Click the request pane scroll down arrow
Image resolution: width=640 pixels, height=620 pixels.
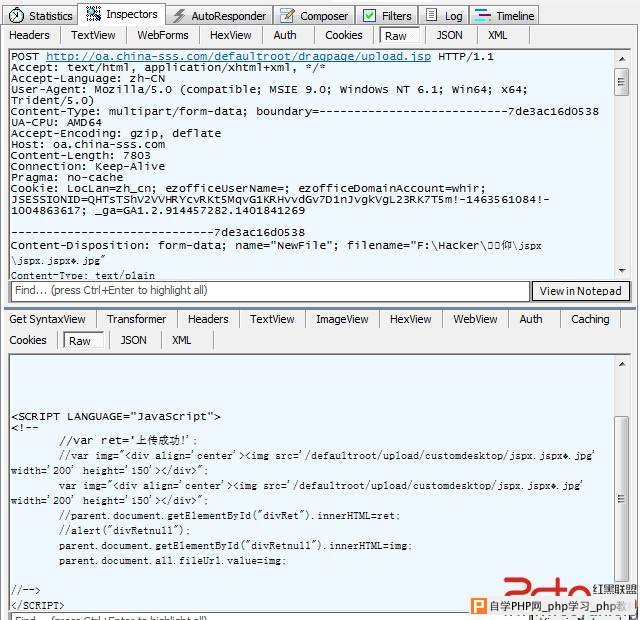click(622, 270)
